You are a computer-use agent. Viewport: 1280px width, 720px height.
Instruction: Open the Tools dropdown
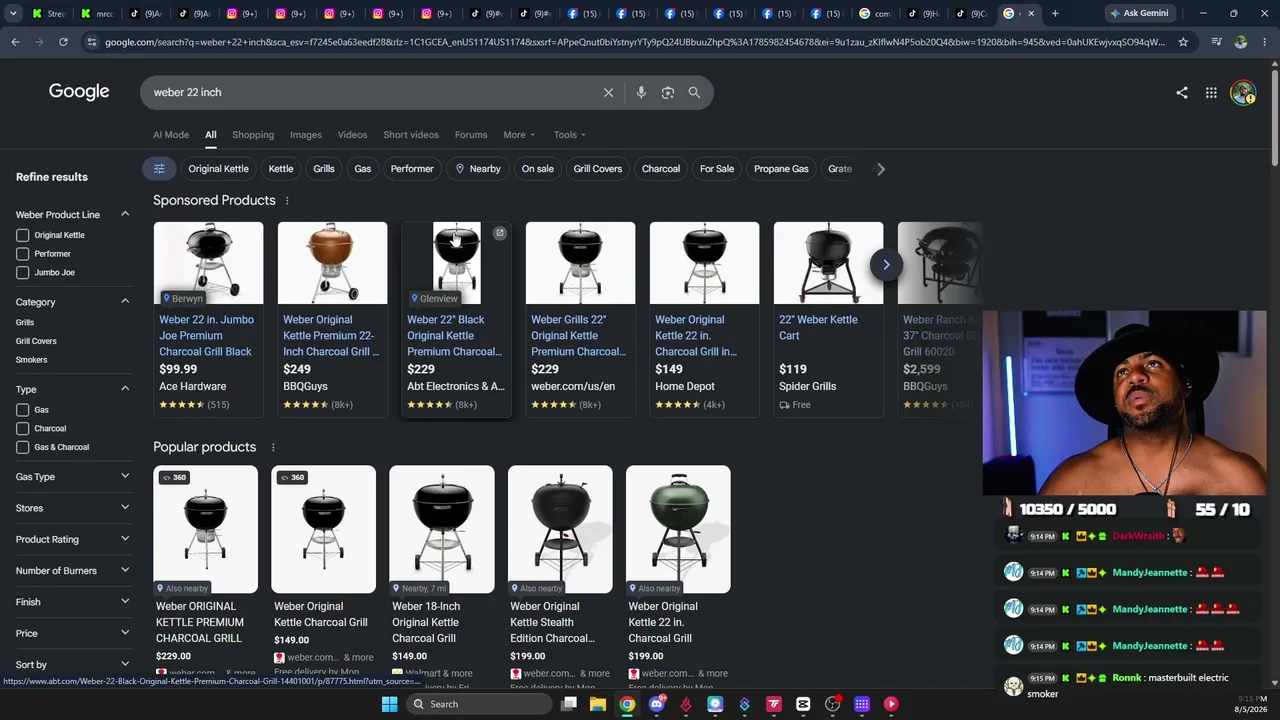click(x=570, y=135)
